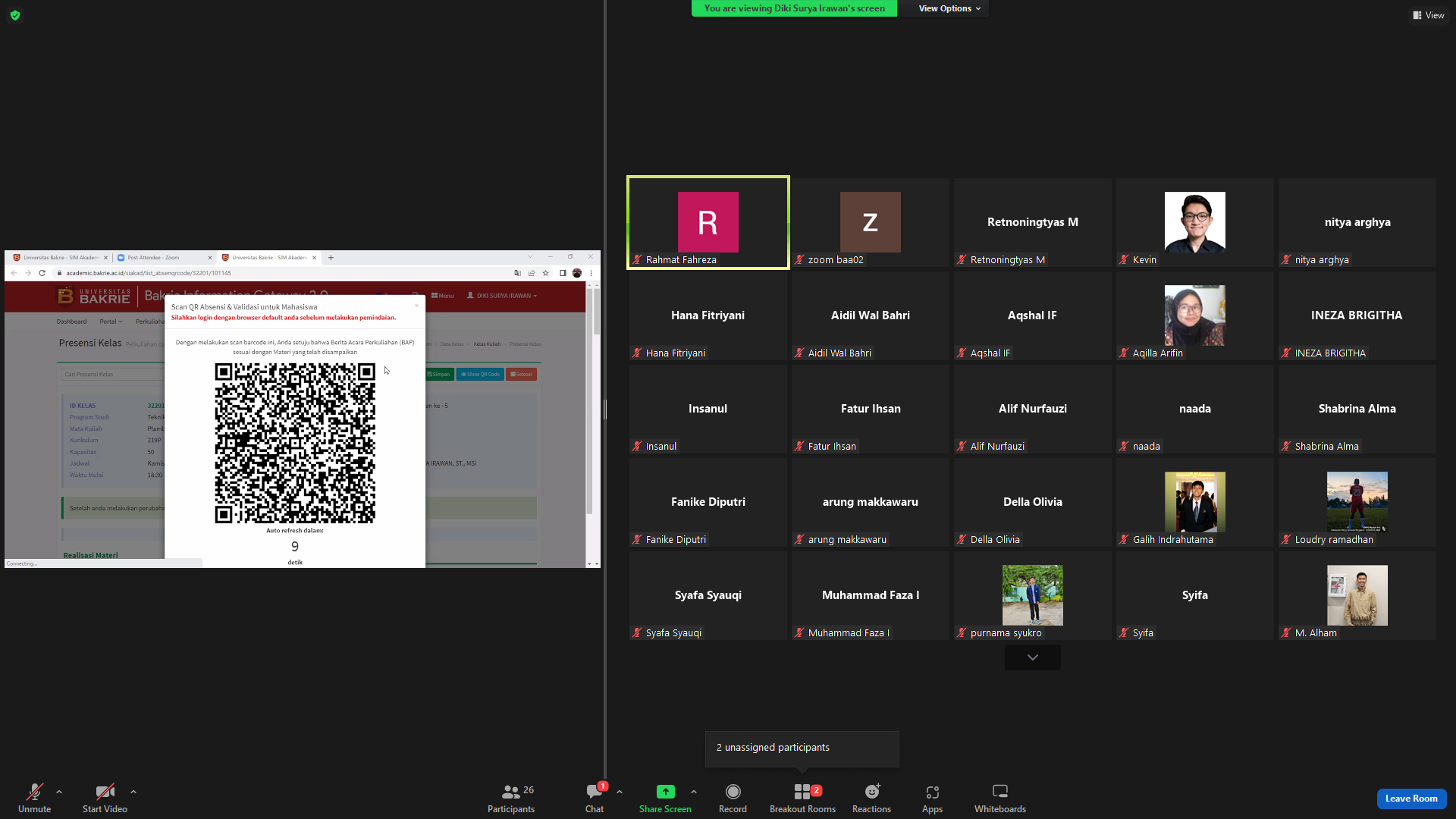Click the Kelas Kuliah breadcrumb link
This screenshot has height=819, width=1456.
coord(487,344)
